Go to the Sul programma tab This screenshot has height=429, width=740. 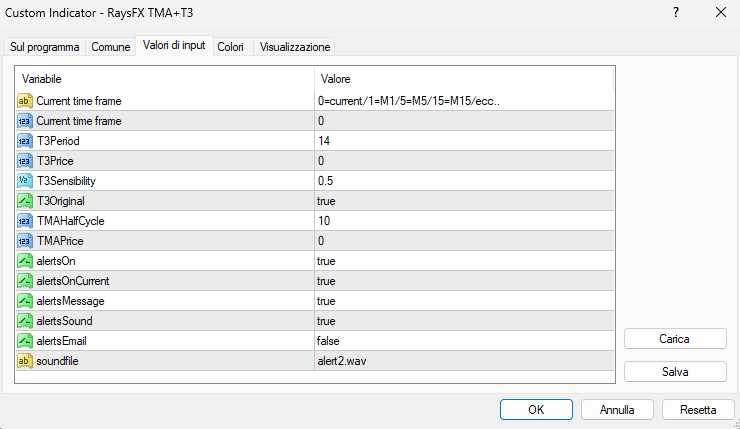tap(45, 47)
